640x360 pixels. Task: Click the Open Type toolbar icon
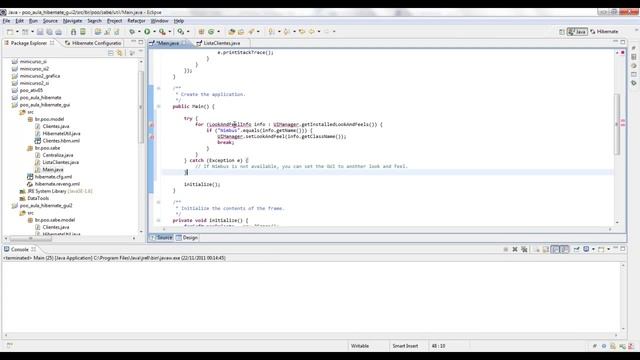(x=231, y=31)
